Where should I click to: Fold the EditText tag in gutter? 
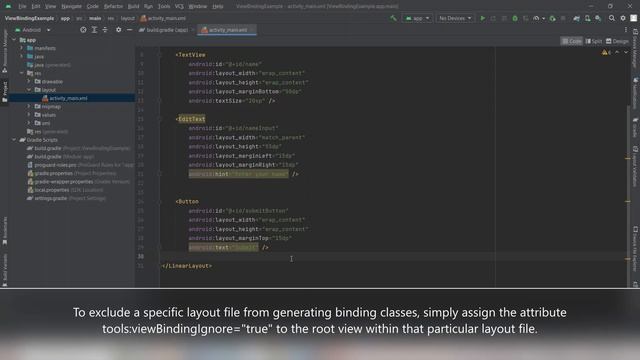pyautogui.click(x=160, y=119)
